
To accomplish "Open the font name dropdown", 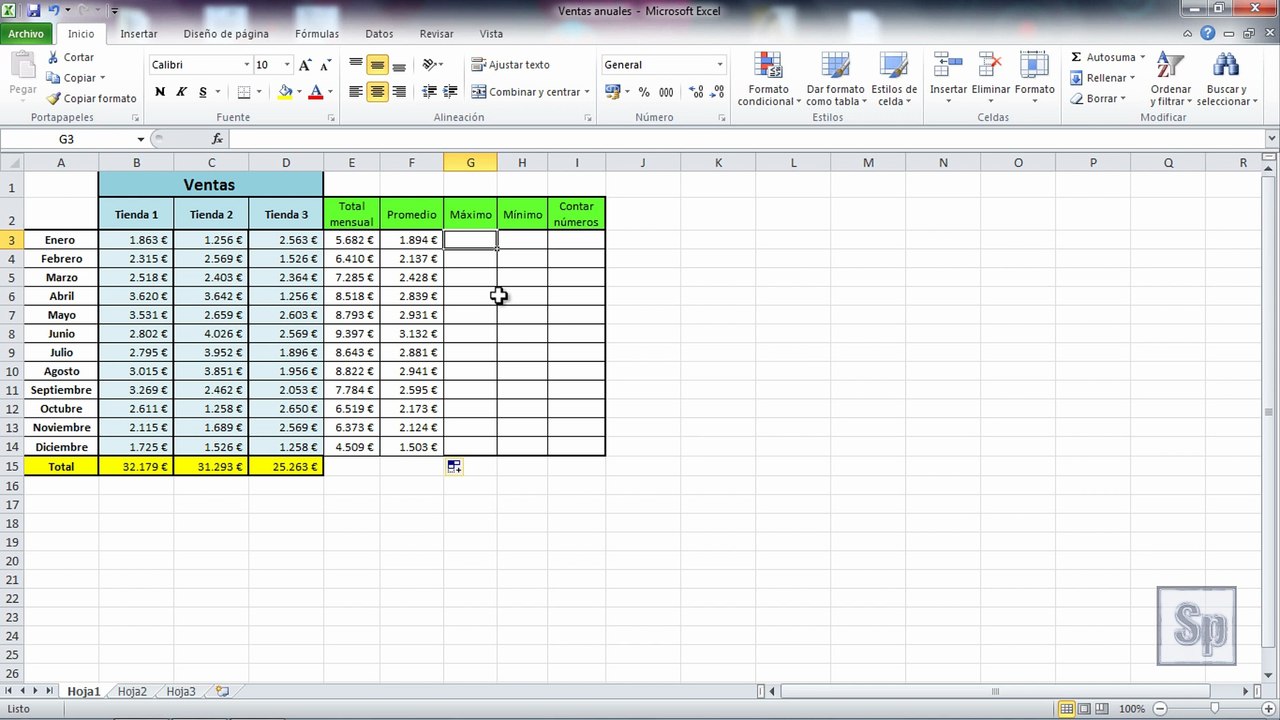I will tap(246, 65).
